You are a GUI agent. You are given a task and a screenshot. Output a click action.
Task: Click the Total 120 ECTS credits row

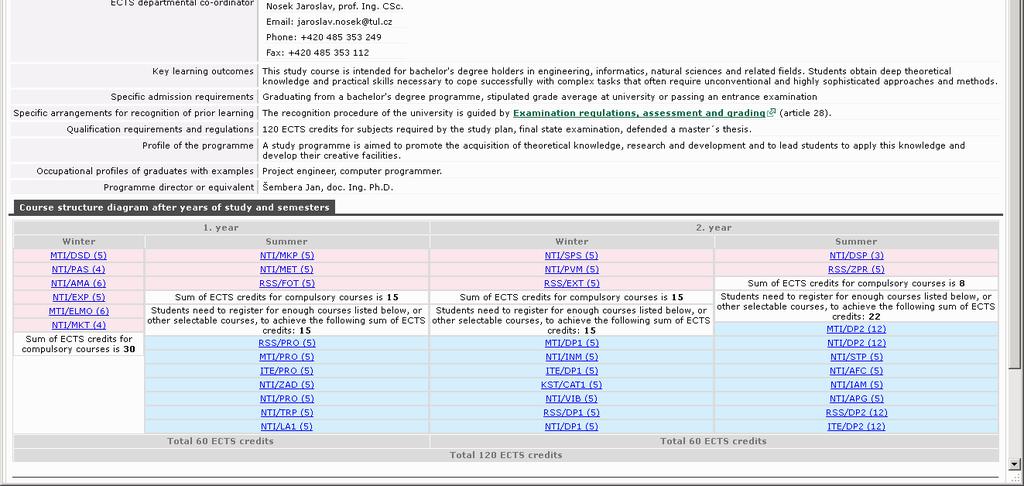coord(505,455)
